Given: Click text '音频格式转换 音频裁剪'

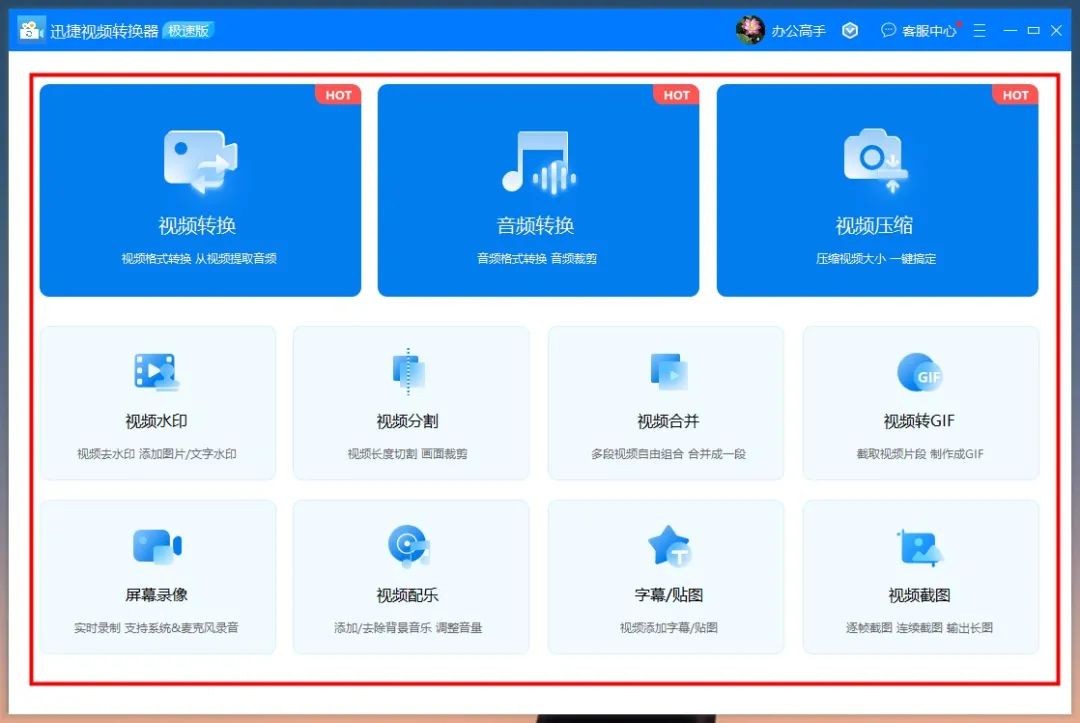Looking at the screenshot, I should pyautogui.click(x=537, y=259).
